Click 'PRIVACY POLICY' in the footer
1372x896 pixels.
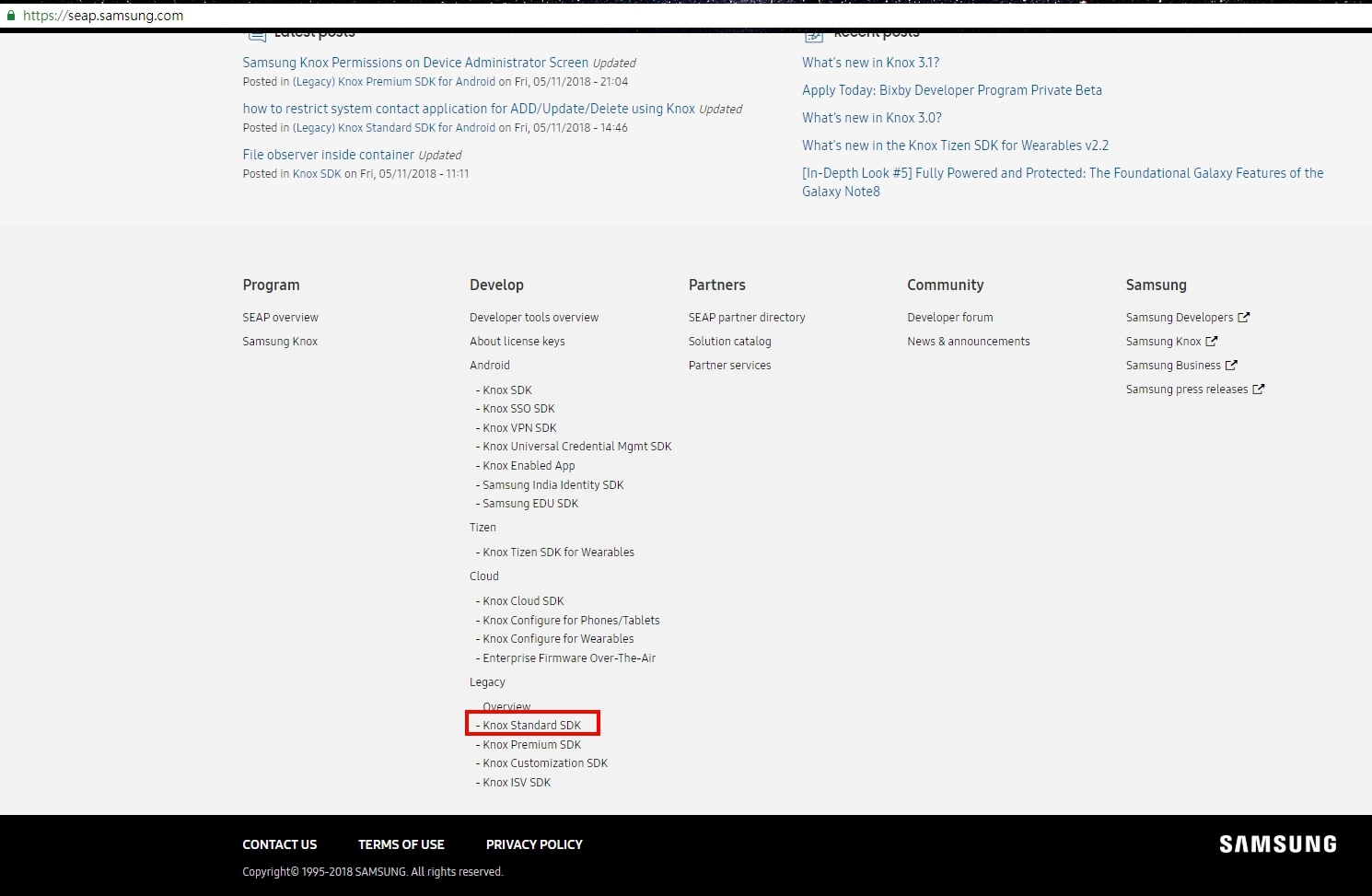click(534, 844)
